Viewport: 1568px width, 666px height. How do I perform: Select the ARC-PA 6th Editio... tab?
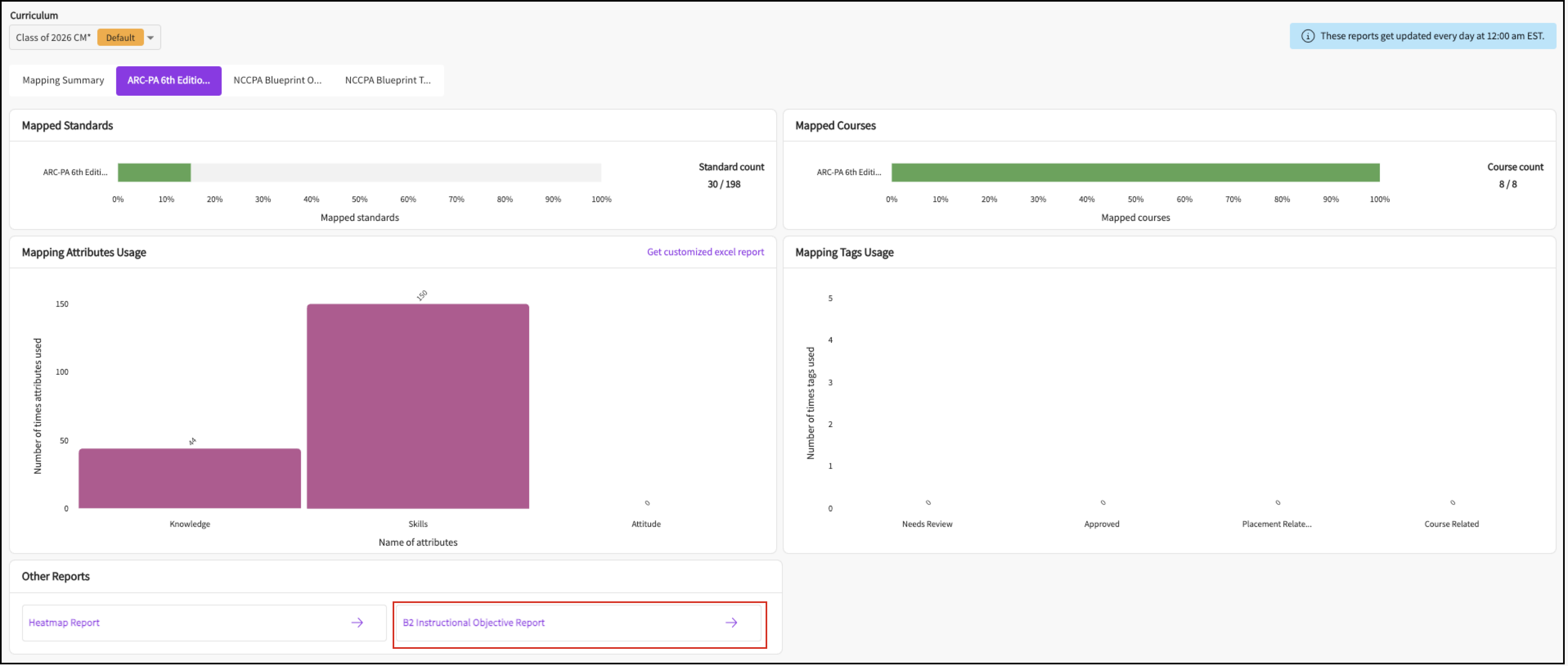point(168,80)
